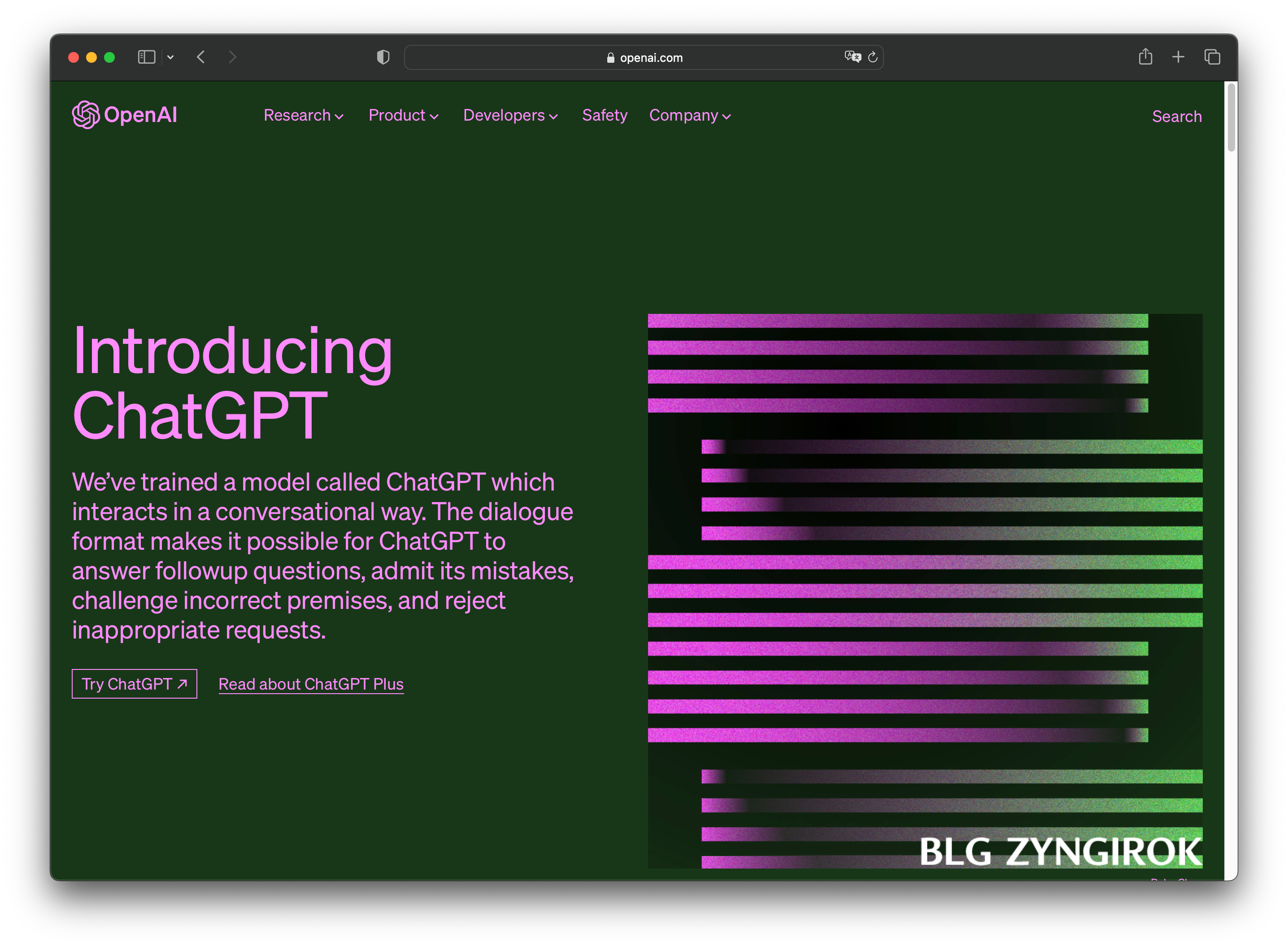
Task: Click the forward navigation arrow
Action: click(232, 57)
